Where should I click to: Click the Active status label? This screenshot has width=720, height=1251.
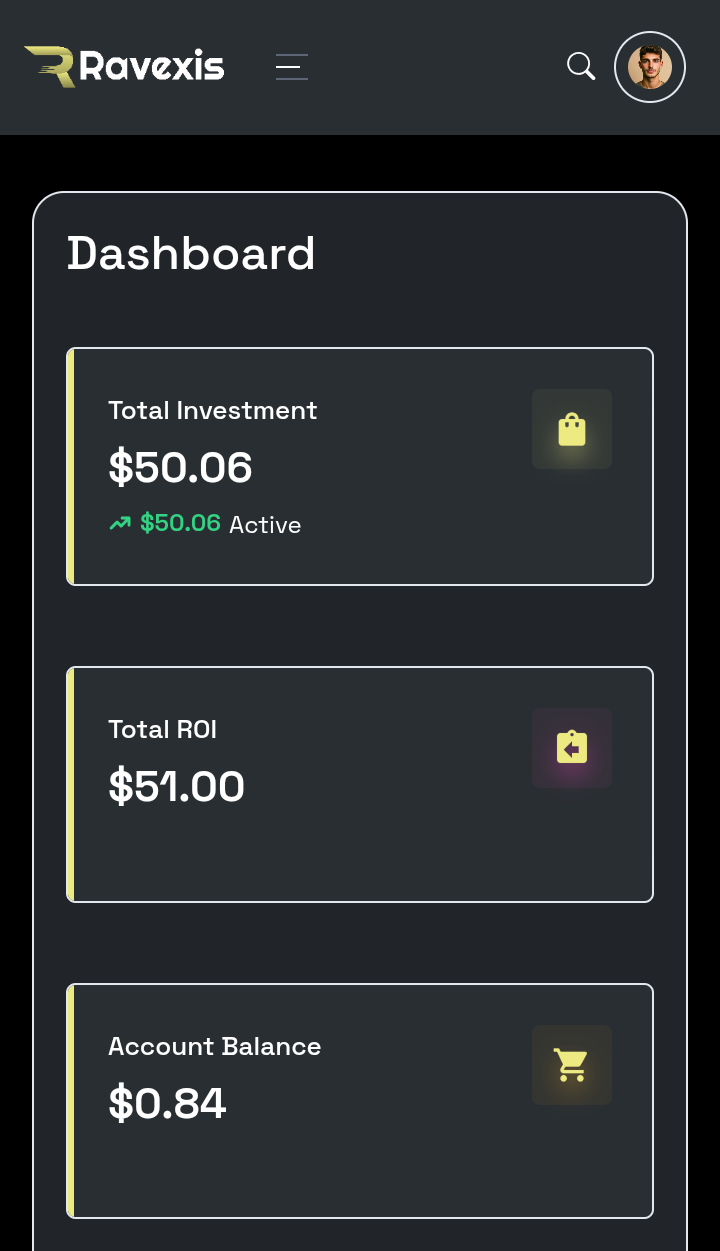(265, 525)
